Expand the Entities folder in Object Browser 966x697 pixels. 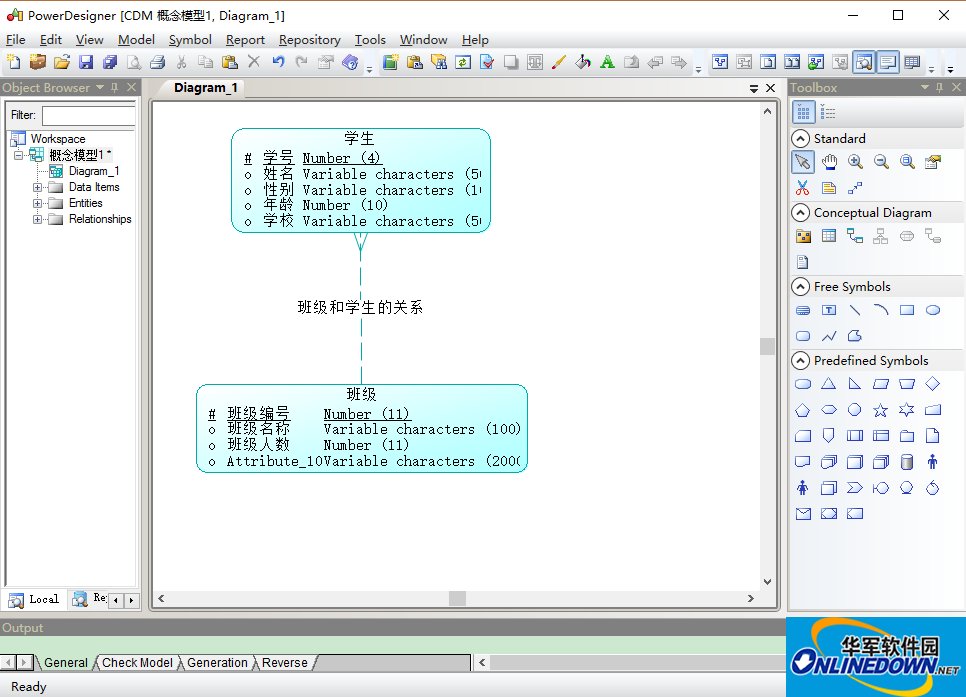pyautogui.click(x=38, y=203)
